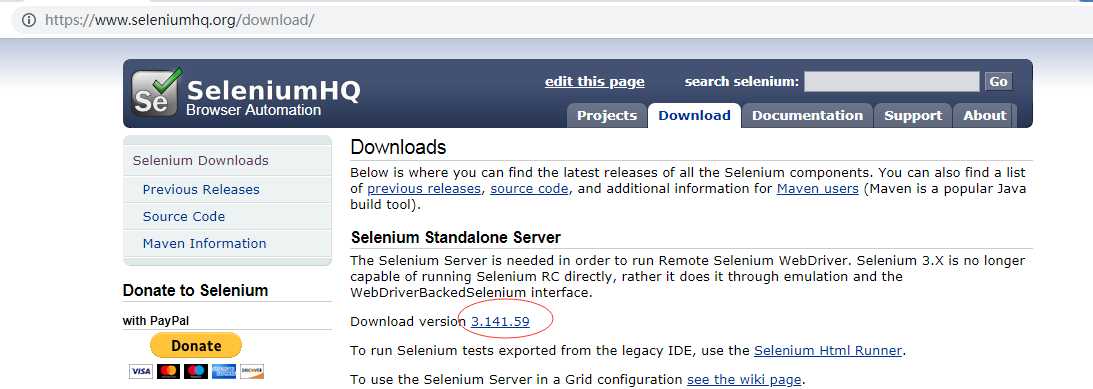Screen dimensions: 1093x389
Task: Download version 3.141.59 link
Action: coord(500,321)
